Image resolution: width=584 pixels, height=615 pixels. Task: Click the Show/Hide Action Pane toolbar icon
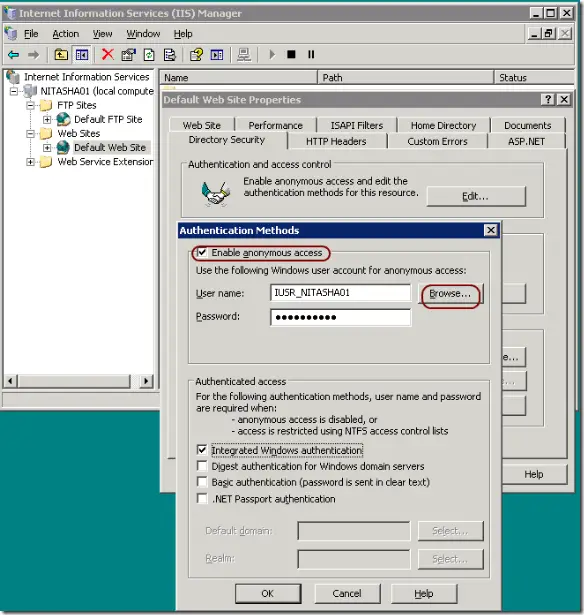pyautogui.click(x=217, y=55)
